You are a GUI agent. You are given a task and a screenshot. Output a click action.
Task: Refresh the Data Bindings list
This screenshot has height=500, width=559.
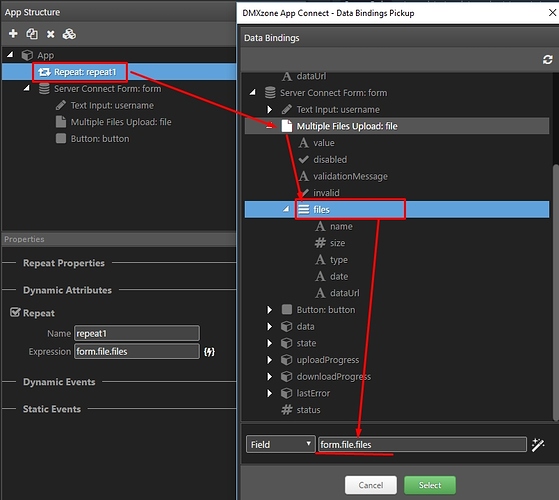coord(548,60)
